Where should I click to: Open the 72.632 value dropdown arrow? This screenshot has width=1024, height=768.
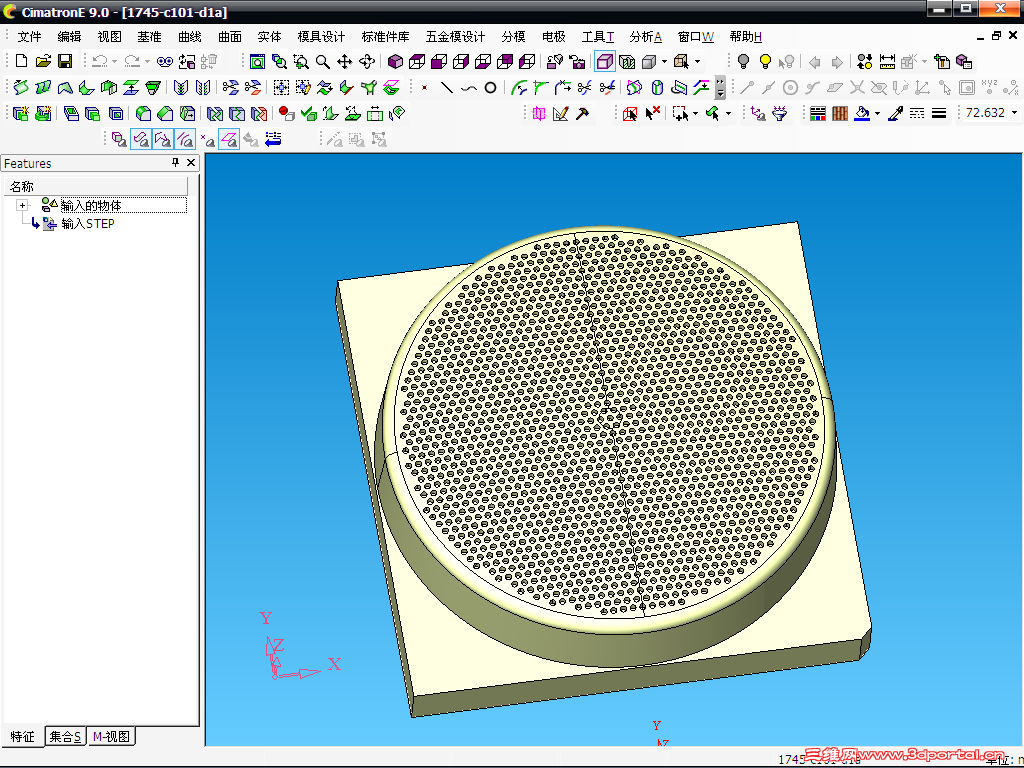[x=1014, y=113]
